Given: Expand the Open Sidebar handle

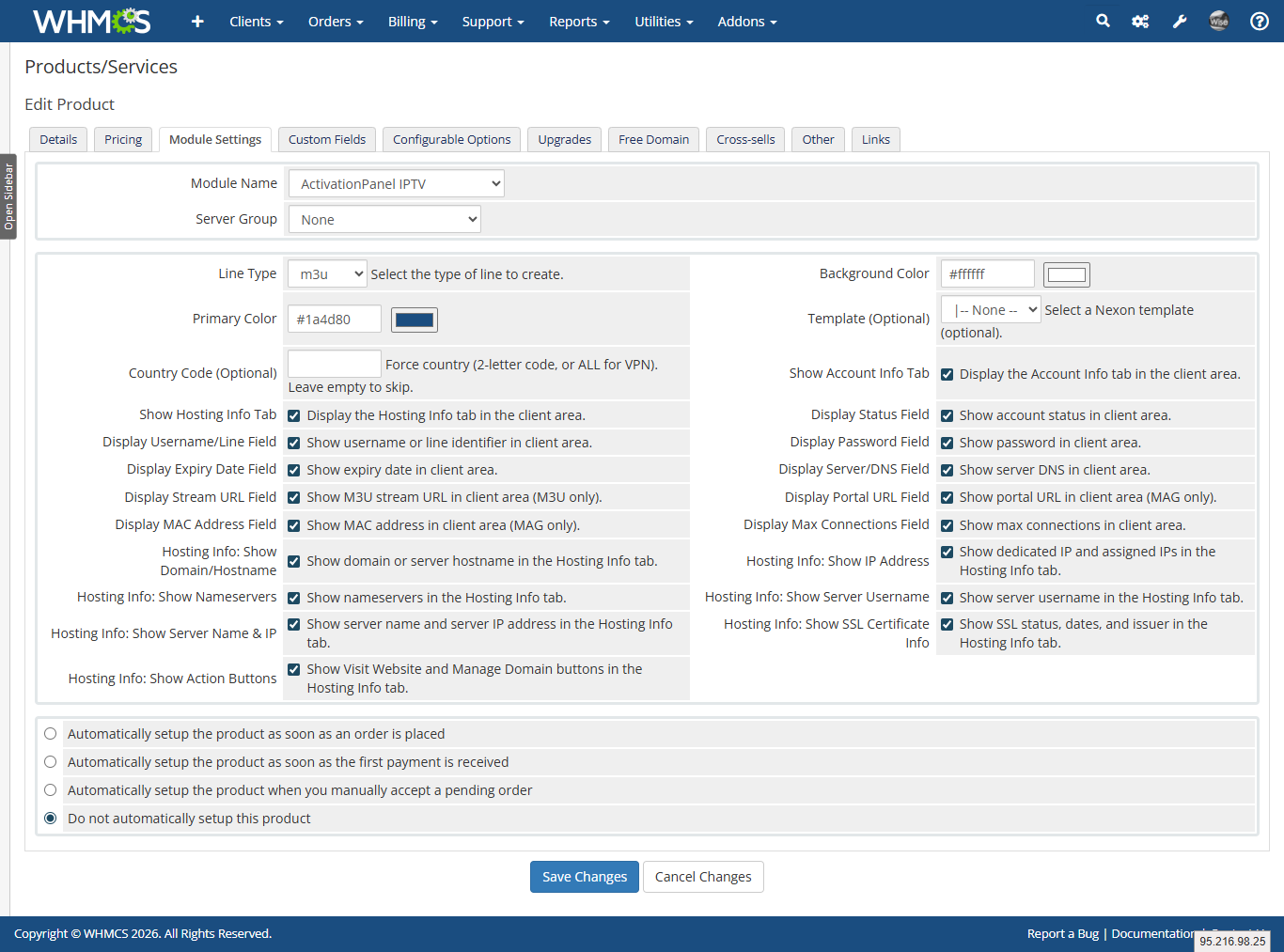Looking at the screenshot, I should point(8,196).
